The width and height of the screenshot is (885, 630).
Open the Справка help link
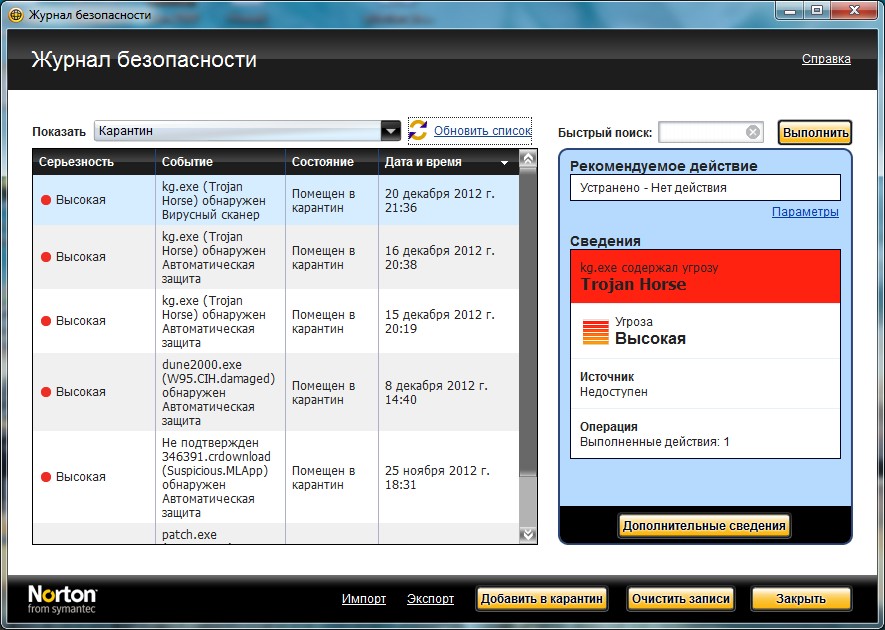826,59
